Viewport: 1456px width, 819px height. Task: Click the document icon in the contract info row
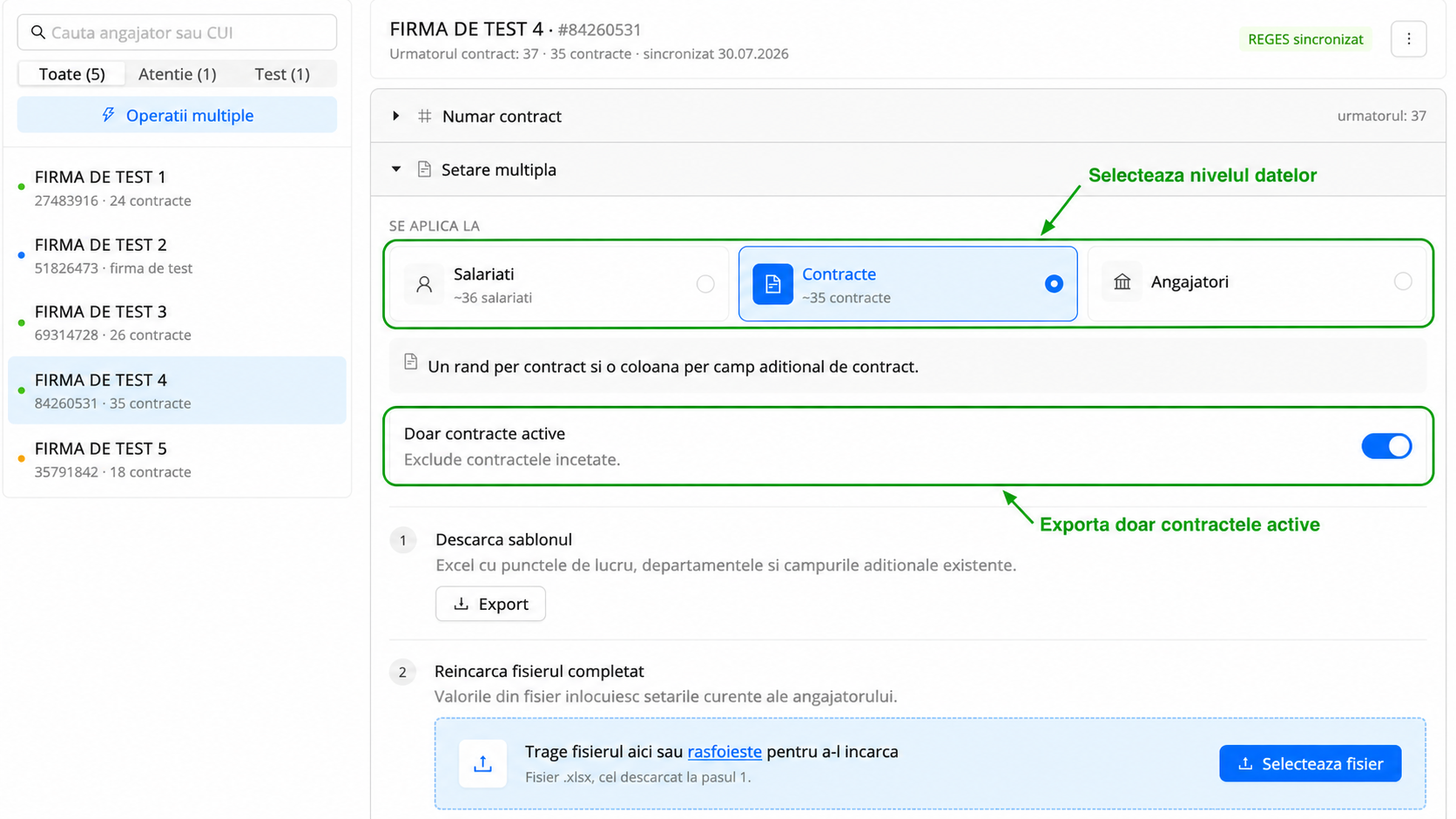411,362
